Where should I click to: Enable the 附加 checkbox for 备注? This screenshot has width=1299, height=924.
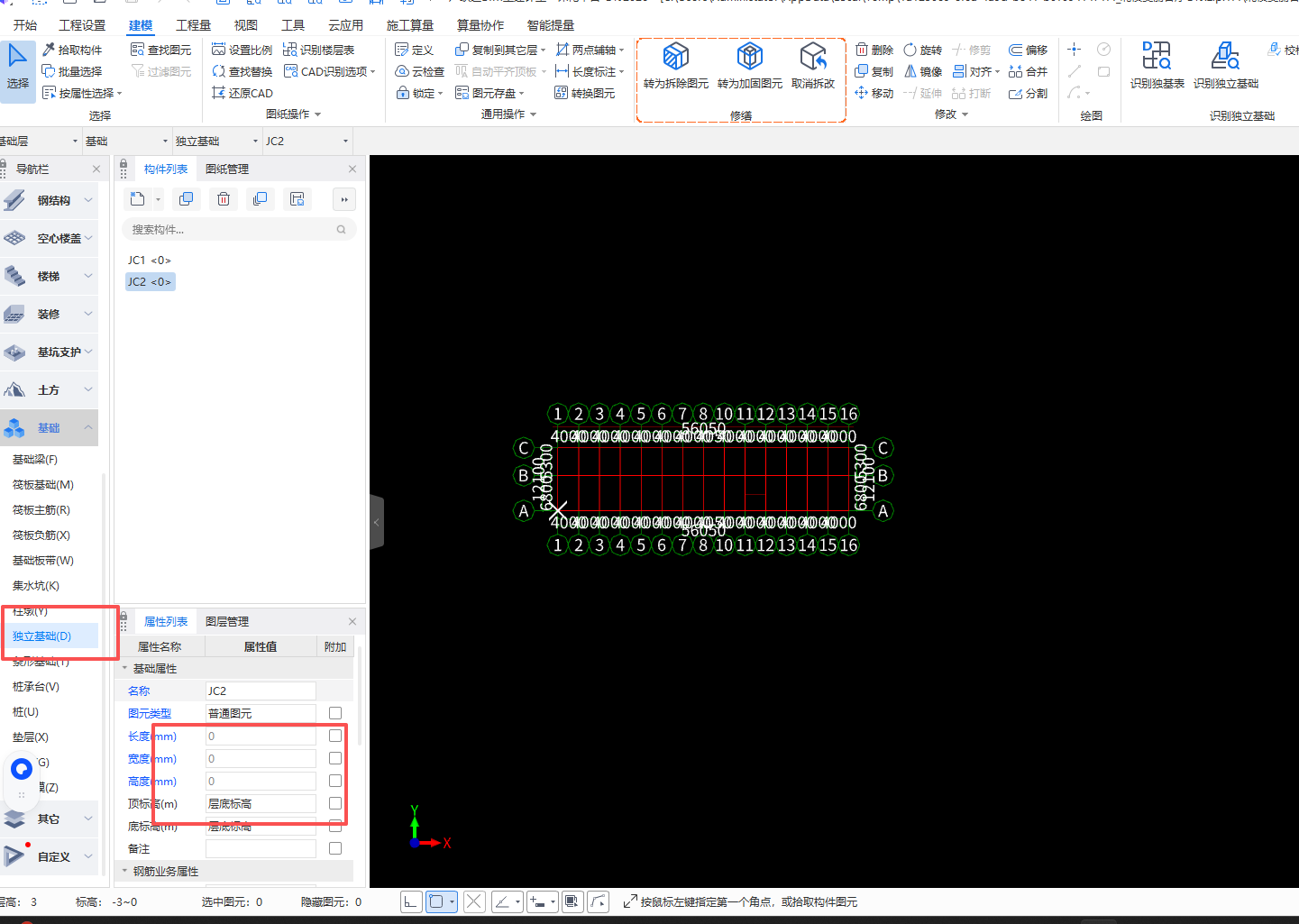tap(335, 848)
